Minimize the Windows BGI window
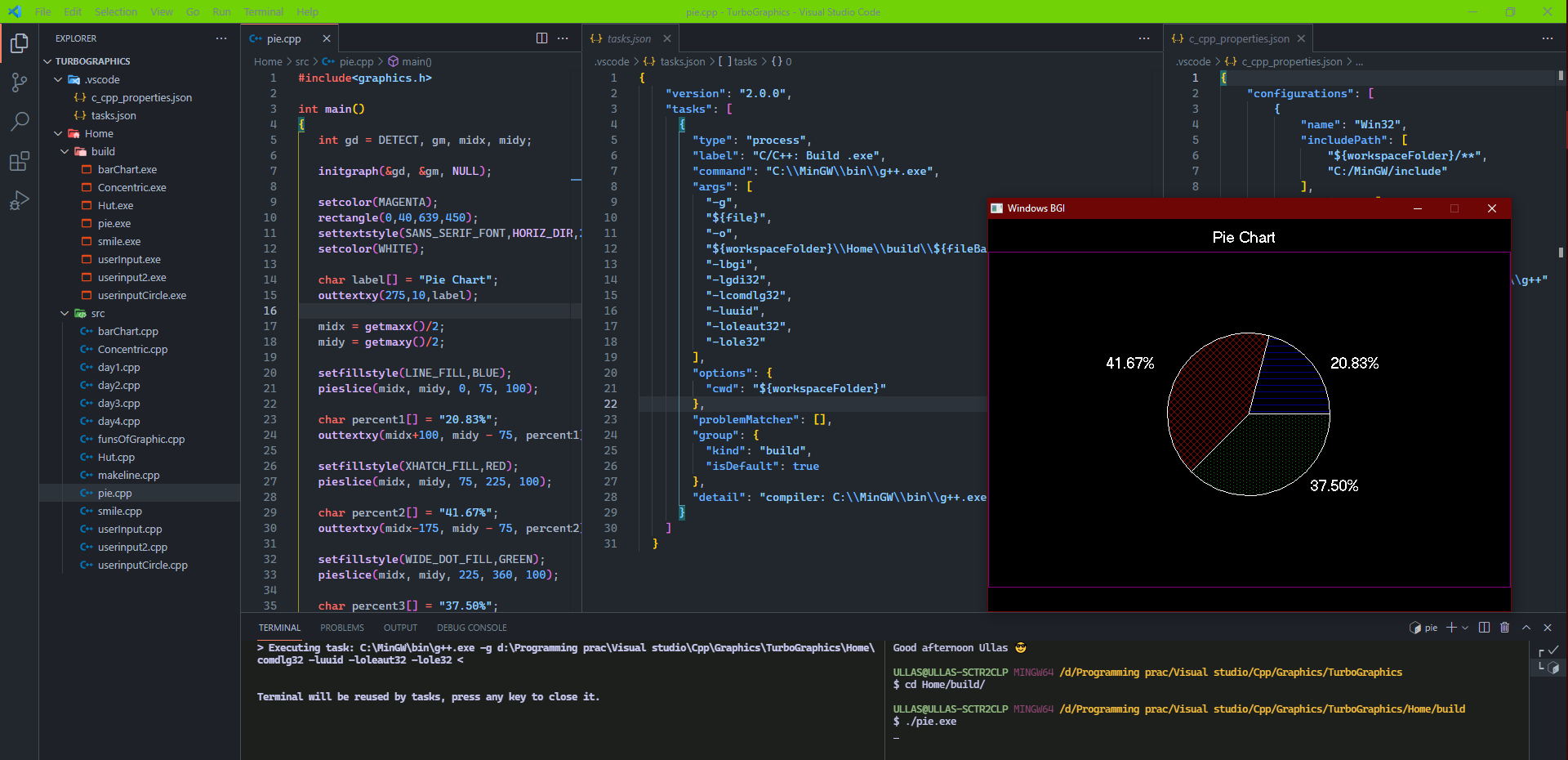This screenshot has width=1568, height=760. click(x=1418, y=208)
